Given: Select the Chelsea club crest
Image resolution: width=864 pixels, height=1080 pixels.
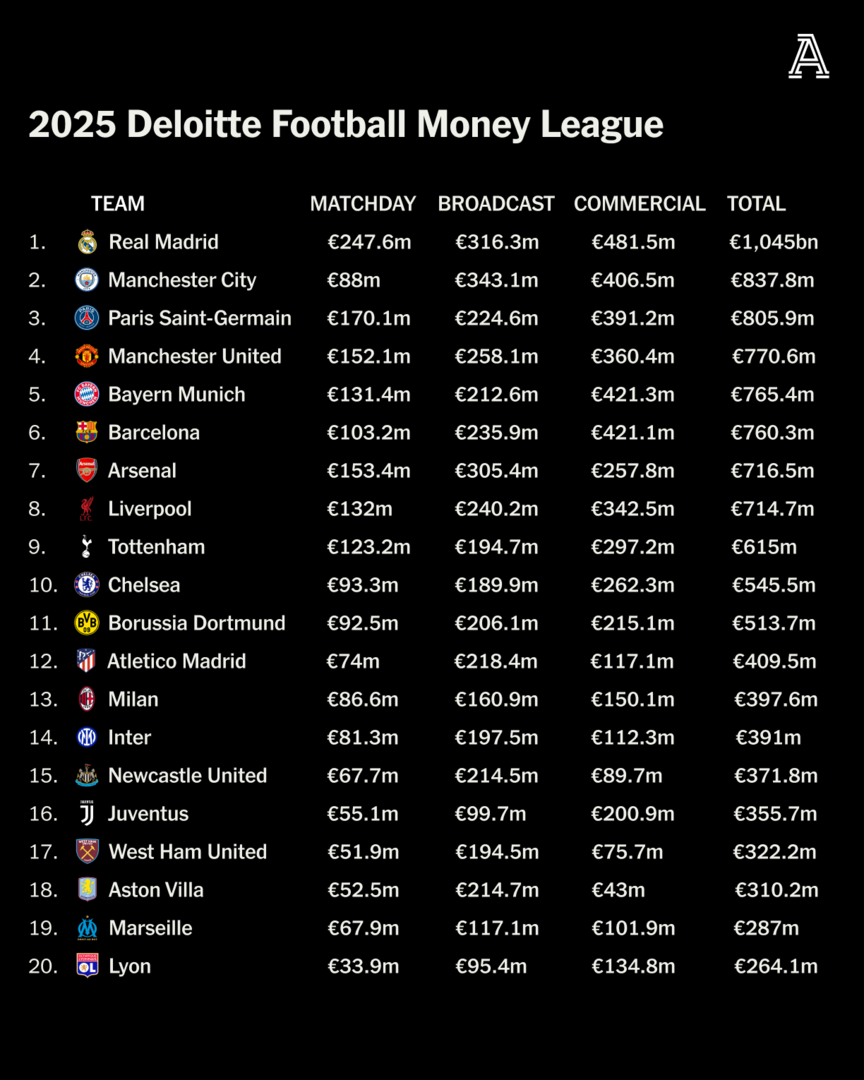Looking at the screenshot, I should coord(87,585).
